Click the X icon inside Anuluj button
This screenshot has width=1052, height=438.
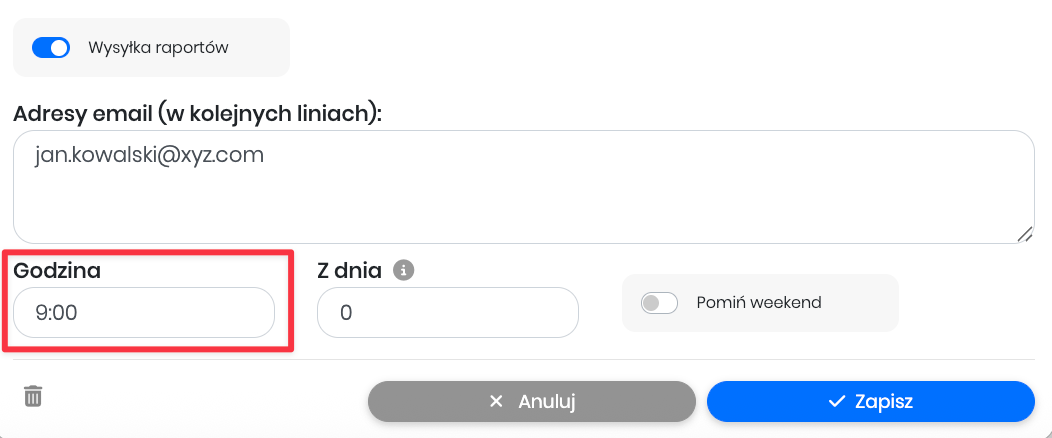coord(495,402)
